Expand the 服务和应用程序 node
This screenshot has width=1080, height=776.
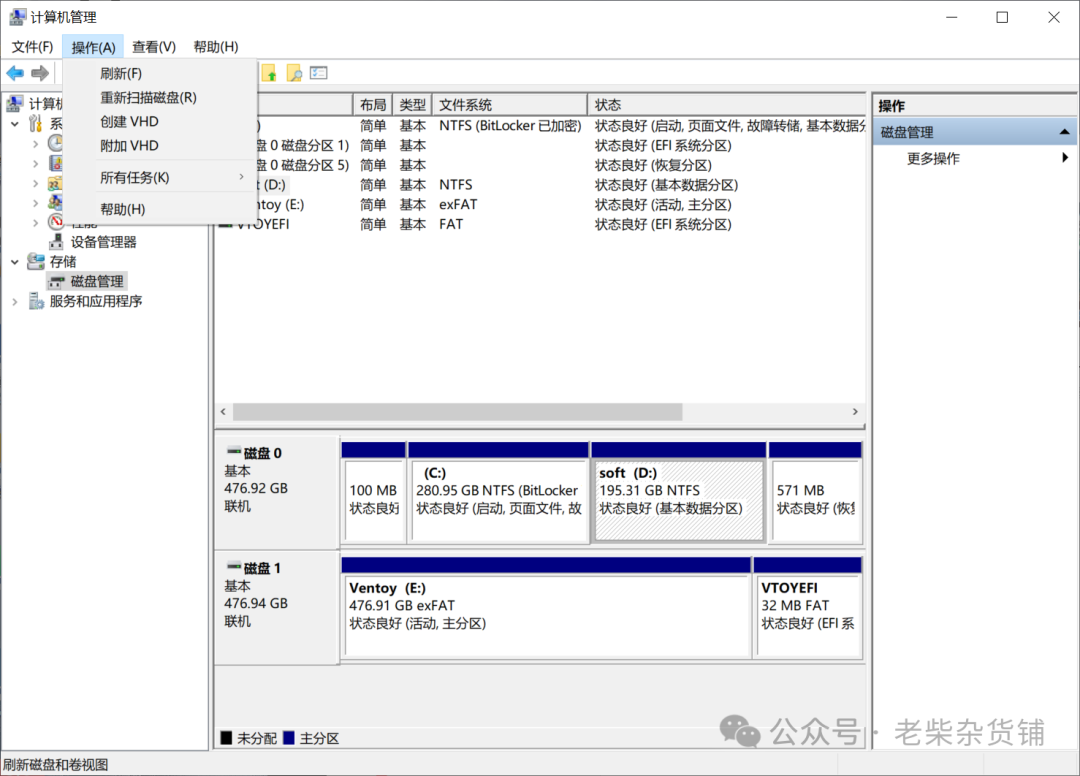coord(15,302)
